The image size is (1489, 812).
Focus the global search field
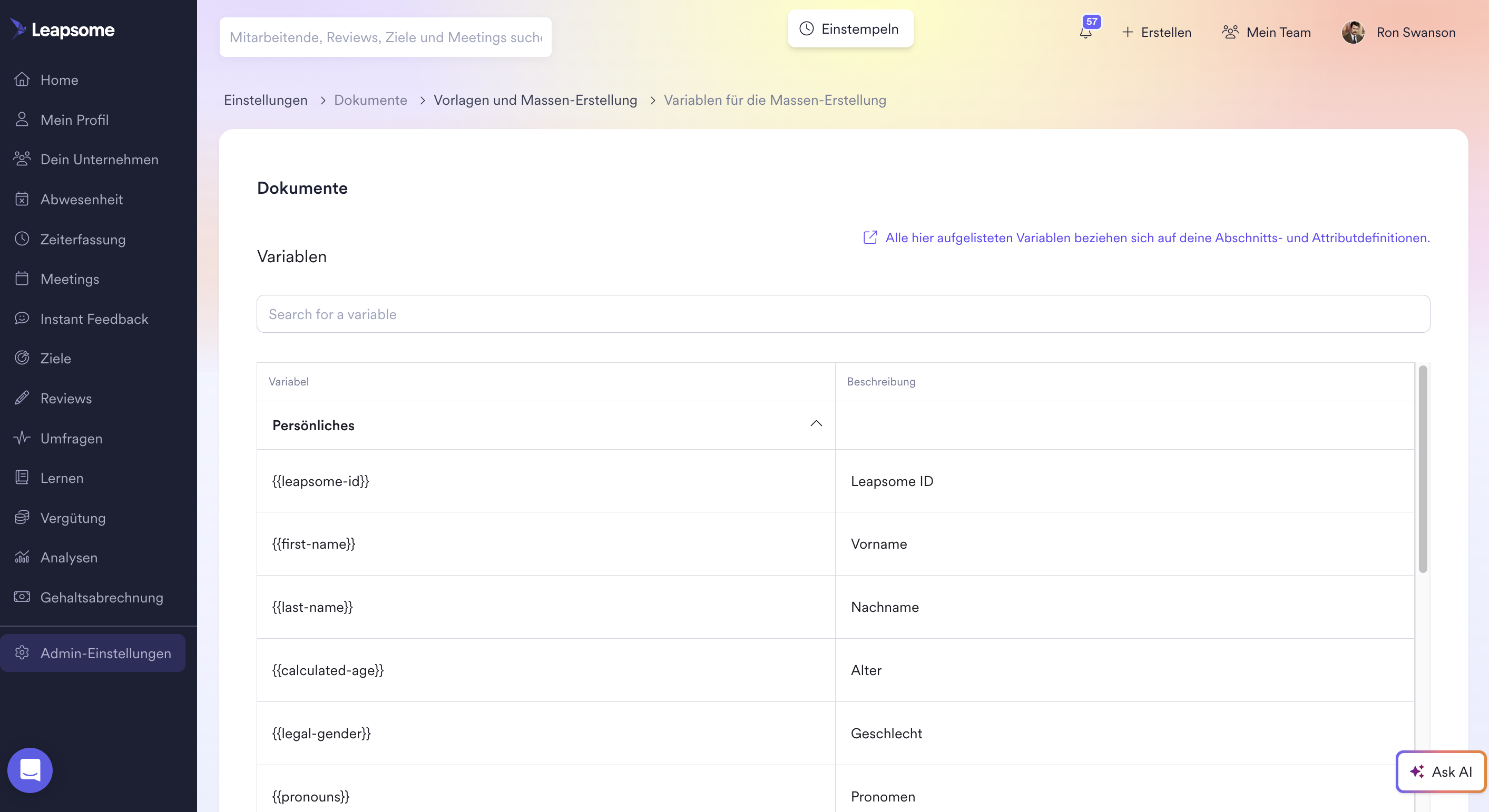point(386,37)
